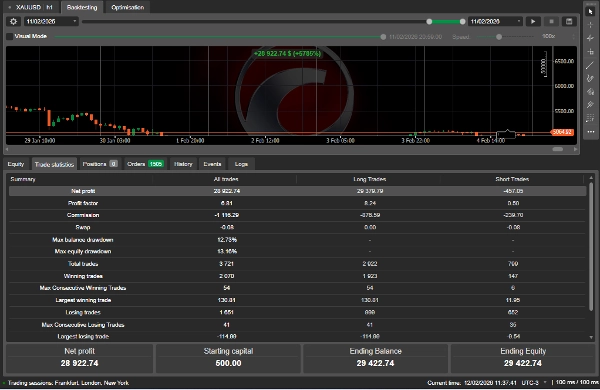This screenshot has height=390, width=600.
Task: Stop the running backtest
Action: [x=551, y=21]
